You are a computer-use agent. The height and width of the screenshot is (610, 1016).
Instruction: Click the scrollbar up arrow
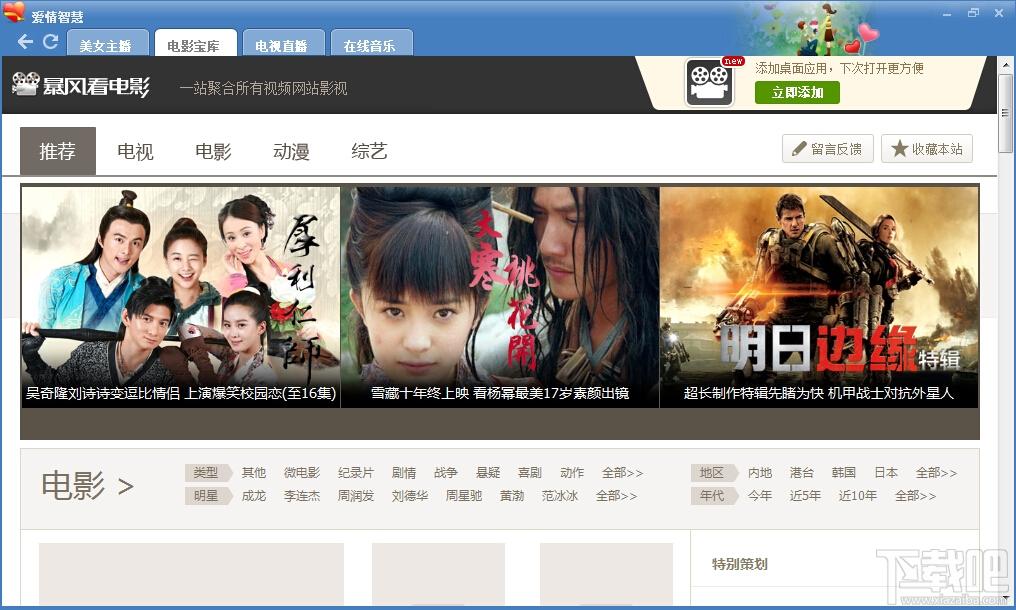tap(1005, 64)
